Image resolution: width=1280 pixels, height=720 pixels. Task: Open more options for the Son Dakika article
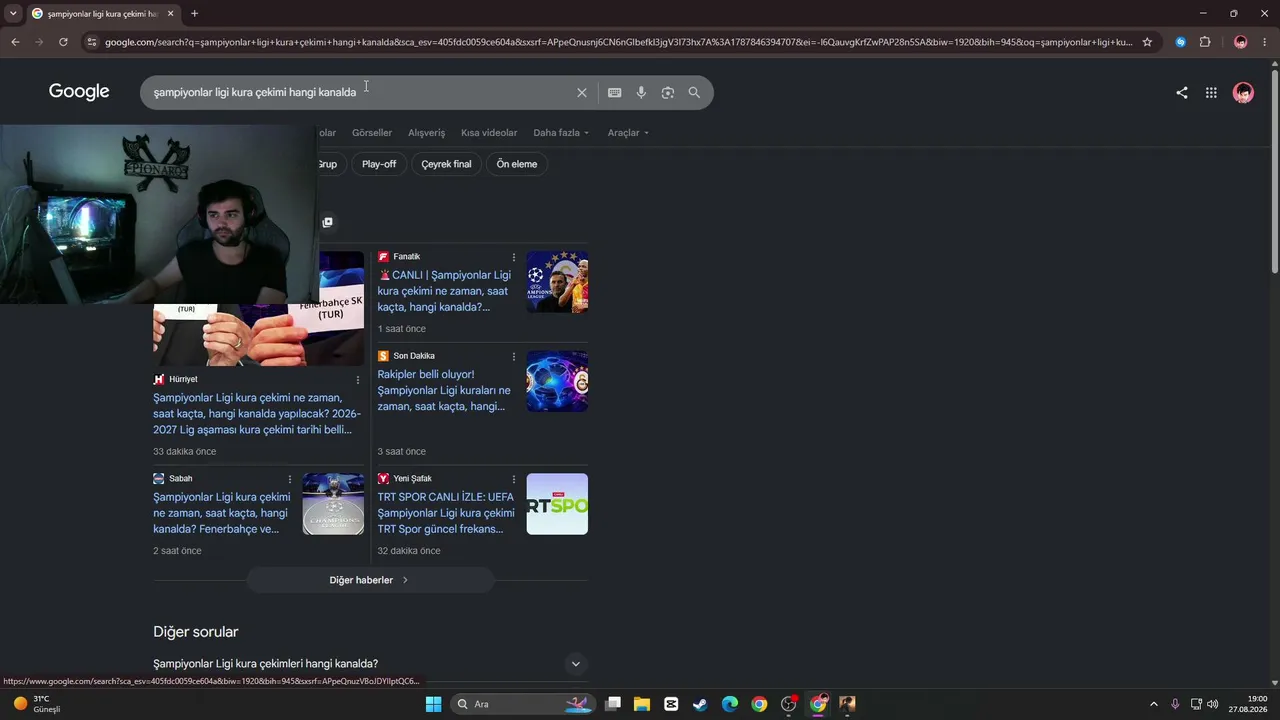point(514,356)
